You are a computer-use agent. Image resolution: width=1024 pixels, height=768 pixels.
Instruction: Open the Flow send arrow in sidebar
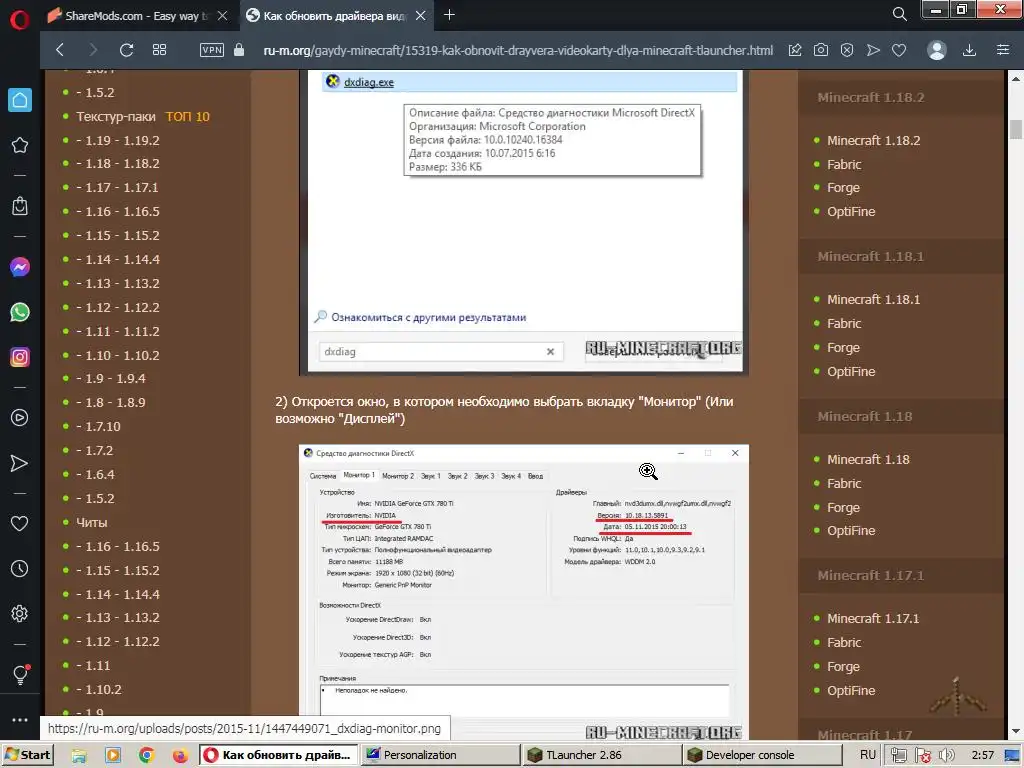20,463
